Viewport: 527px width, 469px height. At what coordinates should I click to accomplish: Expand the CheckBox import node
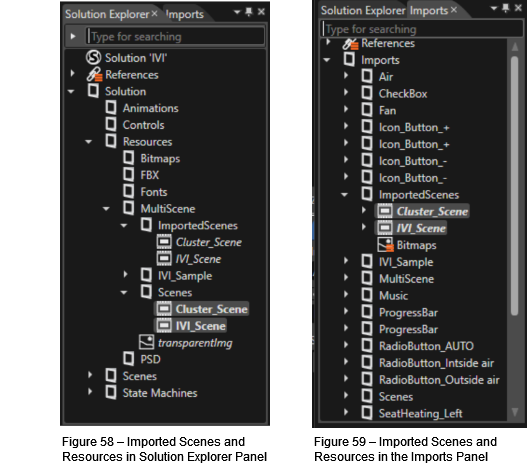tap(346, 92)
